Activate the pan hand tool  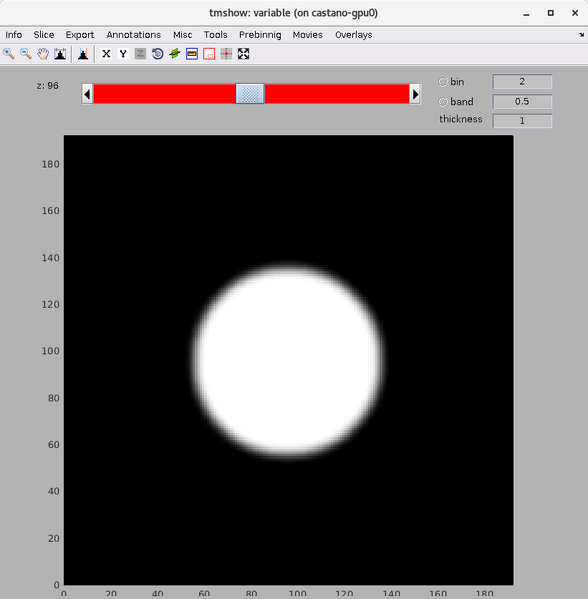click(x=43, y=54)
